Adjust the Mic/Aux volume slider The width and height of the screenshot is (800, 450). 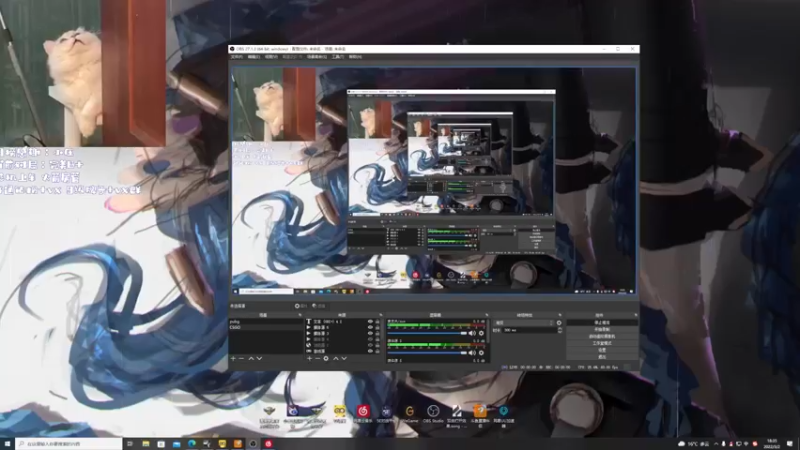[x=427, y=333]
